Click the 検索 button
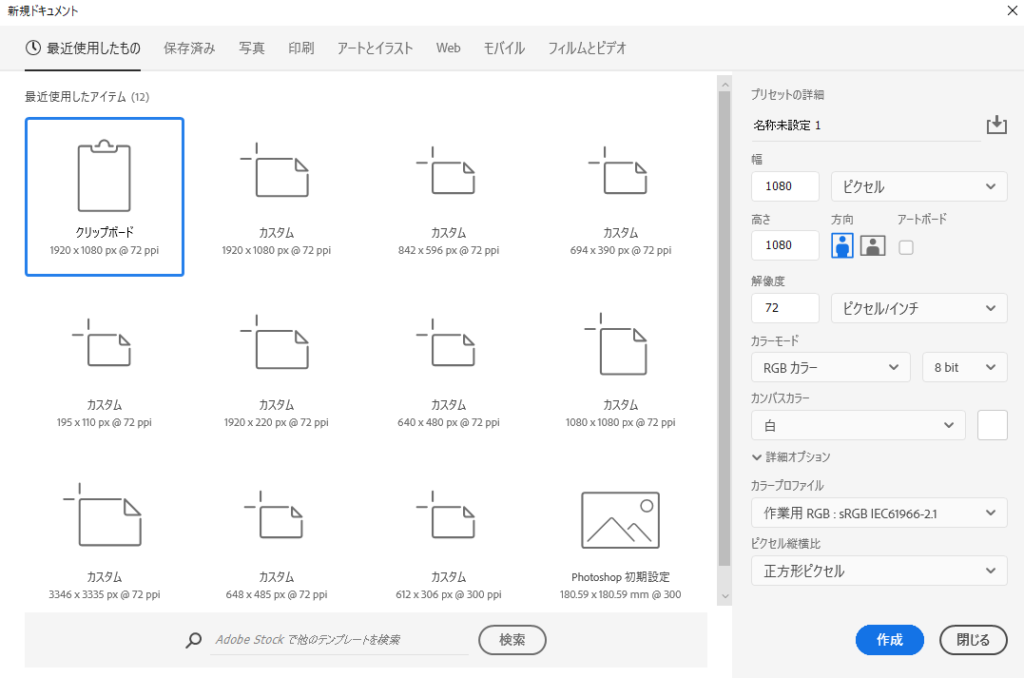The height and width of the screenshot is (678, 1024). click(x=512, y=640)
